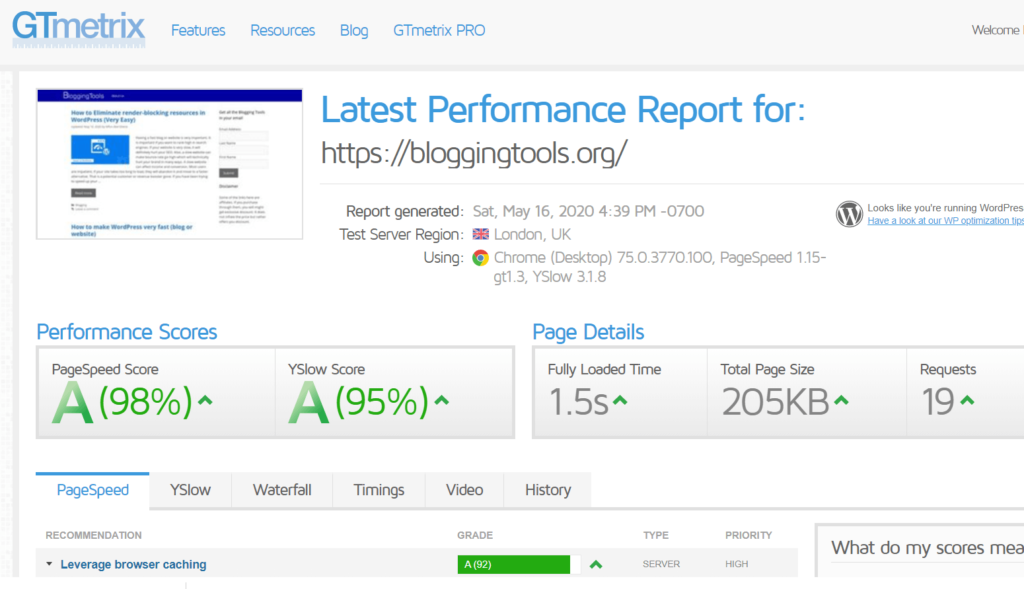Open the site screenshot thumbnail
Viewport: 1024px width, 589px height.
coord(170,164)
